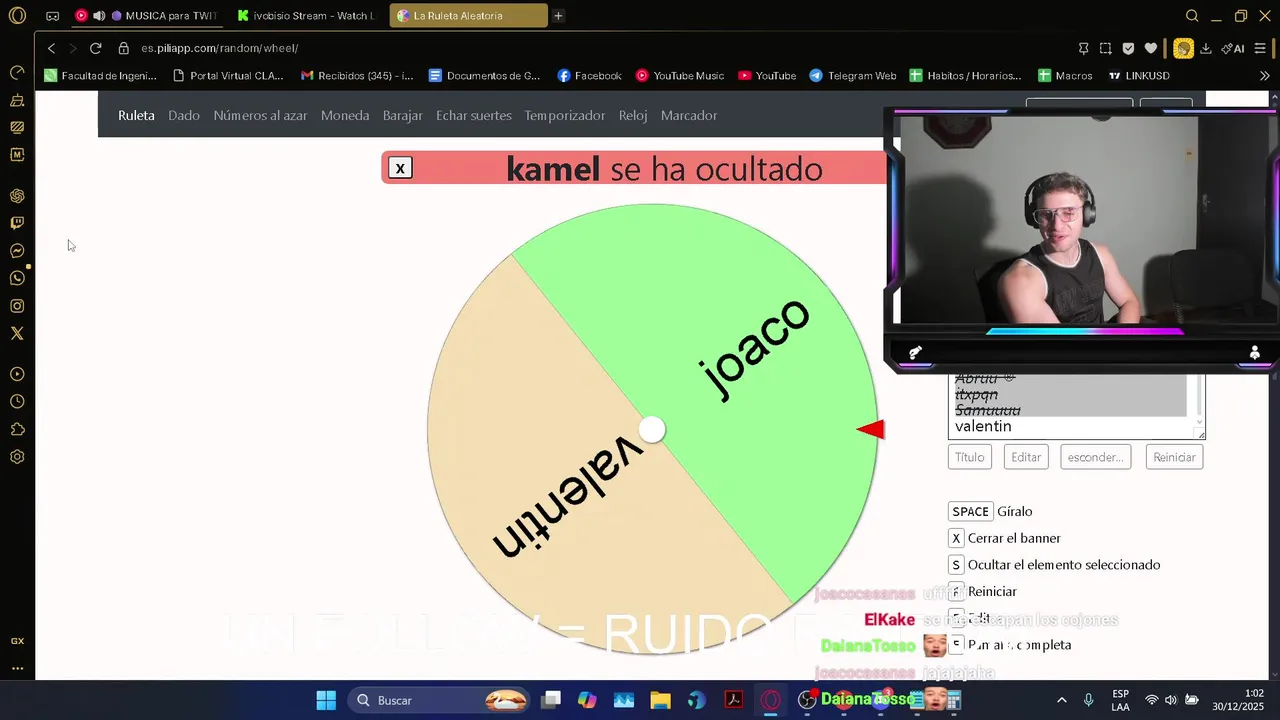Open the Recibidos (345) Gmail bookmark

point(357,75)
